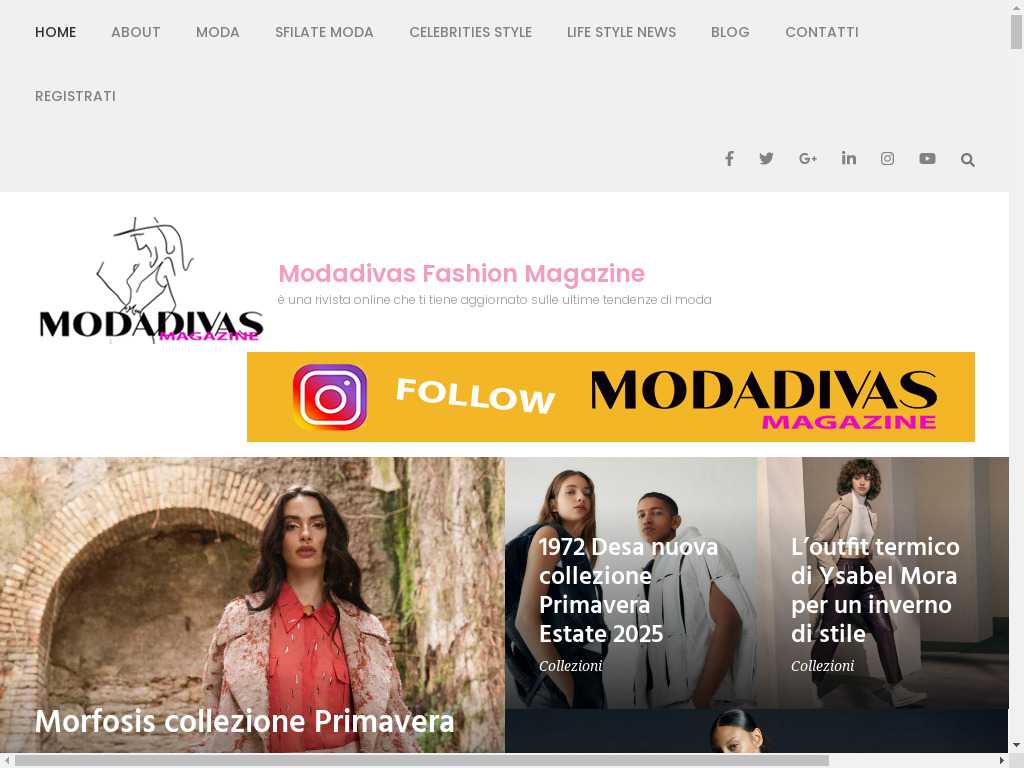The image size is (1024, 768).
Task: Go to SFILATE MODA menu
Action: tap(324, 32)
